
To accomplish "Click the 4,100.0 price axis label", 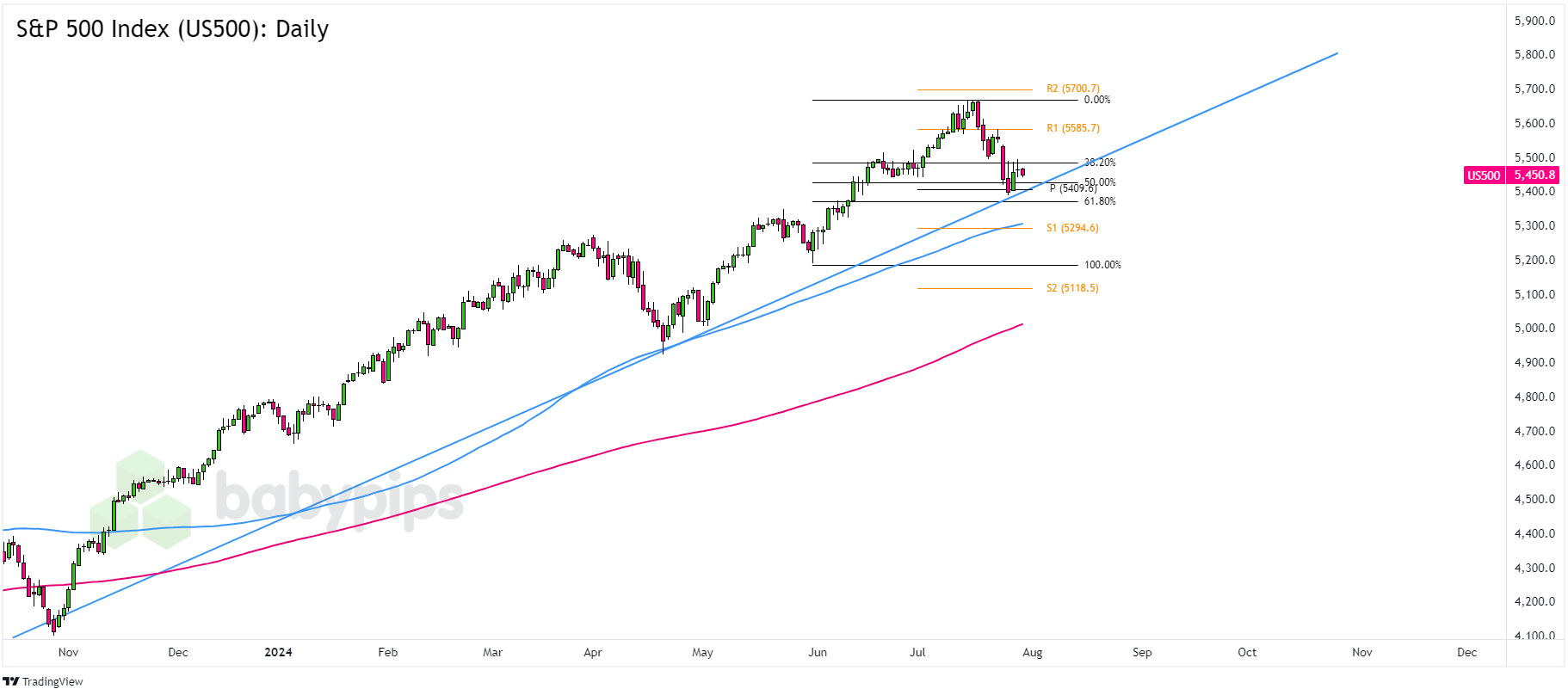I will pyautogui.click(x=1534, y=636).
